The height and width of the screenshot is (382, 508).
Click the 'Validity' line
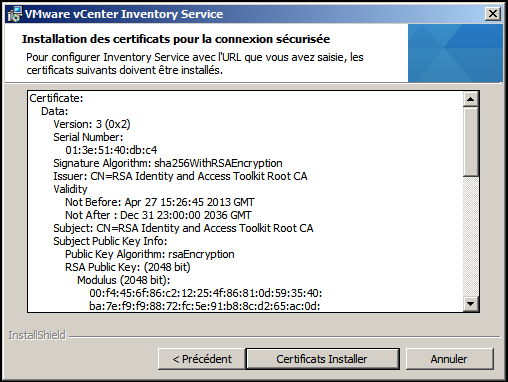coord(70,189)
